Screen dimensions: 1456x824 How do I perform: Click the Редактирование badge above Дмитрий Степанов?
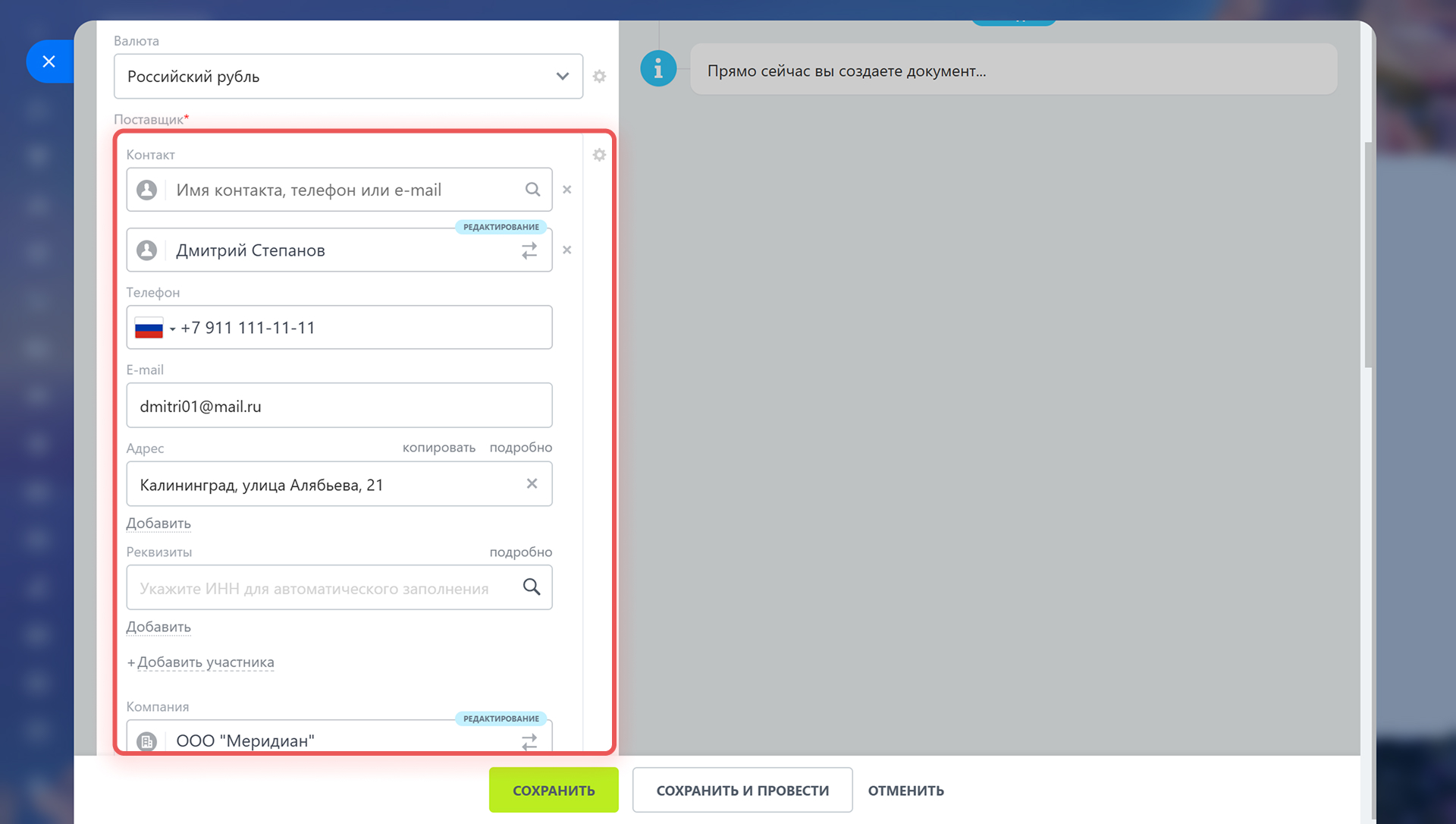(501, 227)
